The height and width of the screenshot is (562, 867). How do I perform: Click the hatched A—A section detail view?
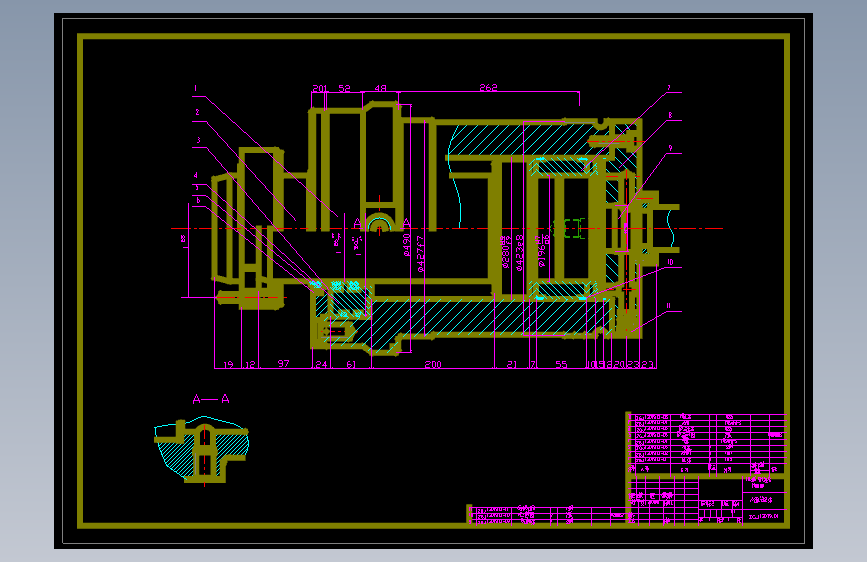tap(201, 450)
